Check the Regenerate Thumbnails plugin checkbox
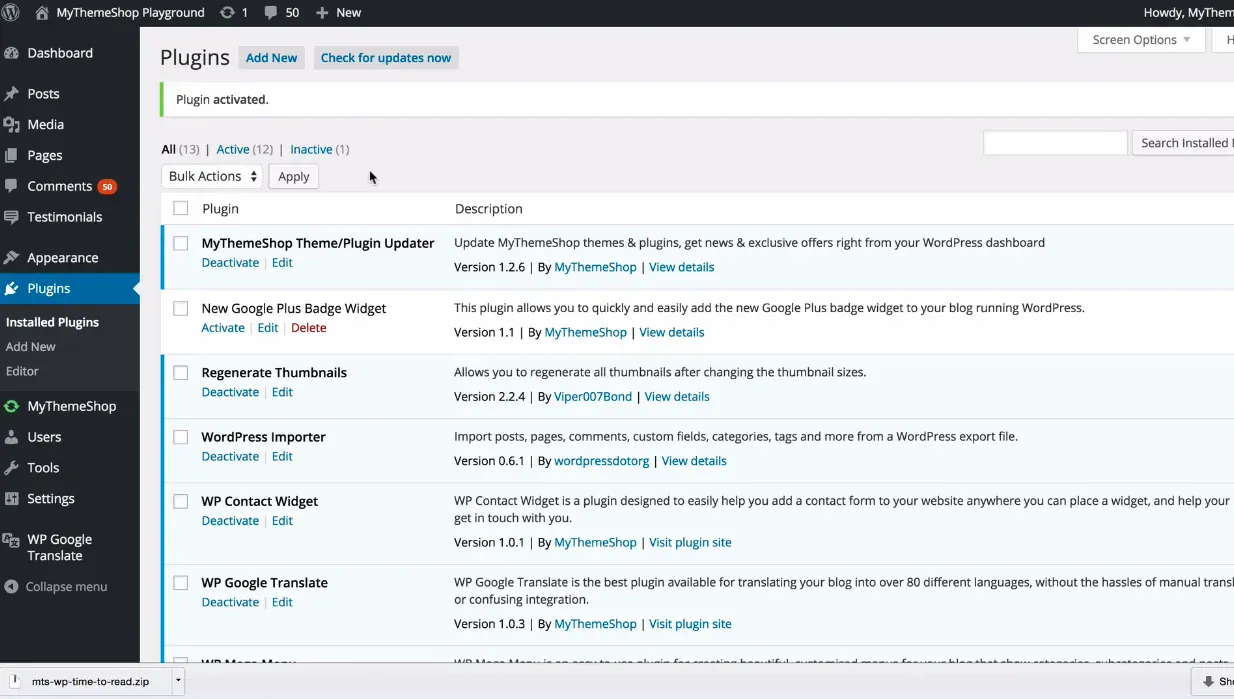1234x699 pixels. (x=181, y=373)
